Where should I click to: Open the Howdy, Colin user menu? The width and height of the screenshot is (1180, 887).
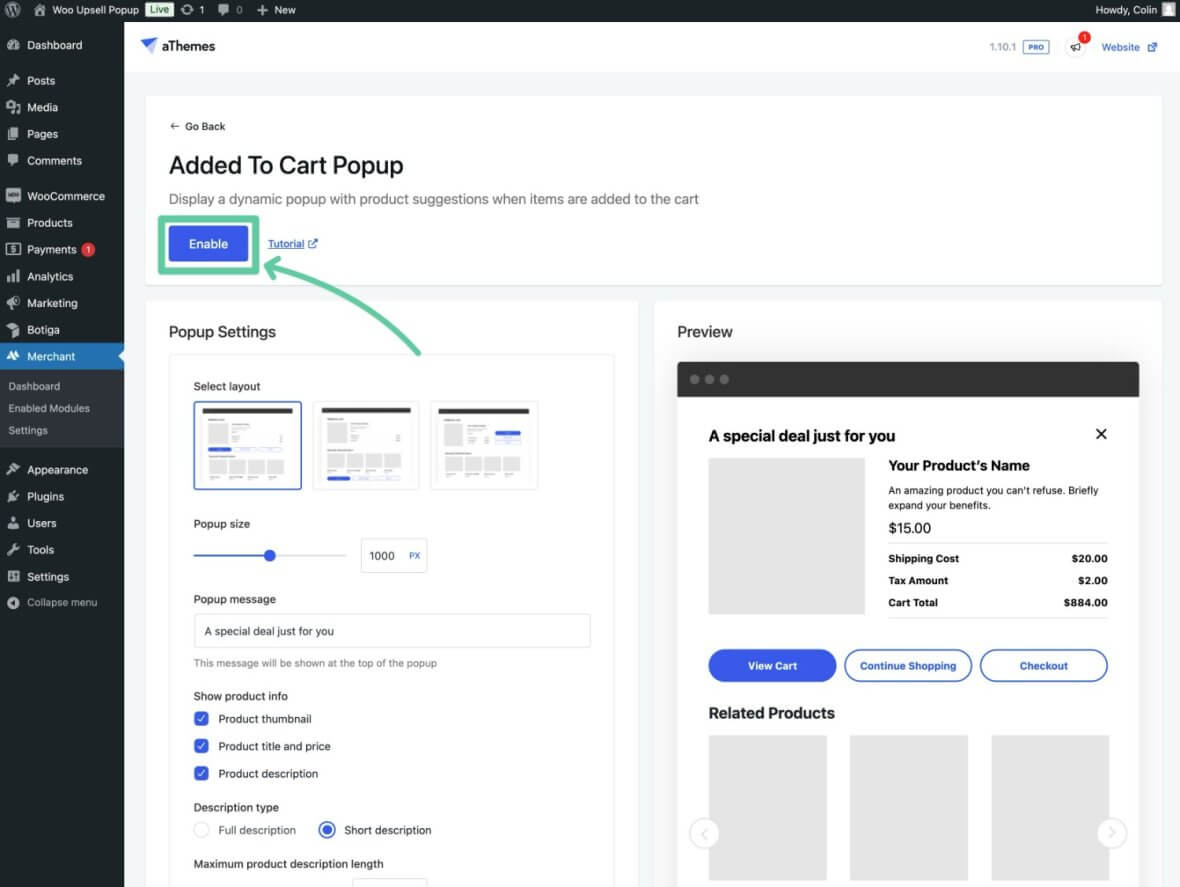pos(1134,10)
